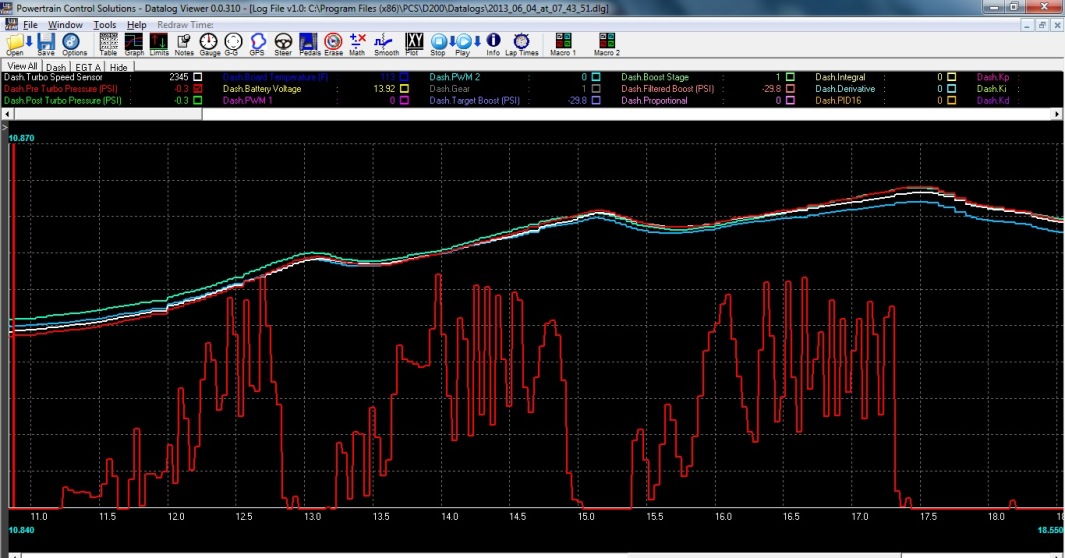Open the Gauge view icon
This screenshot has width=1065, height=558.
click(209, 43)
